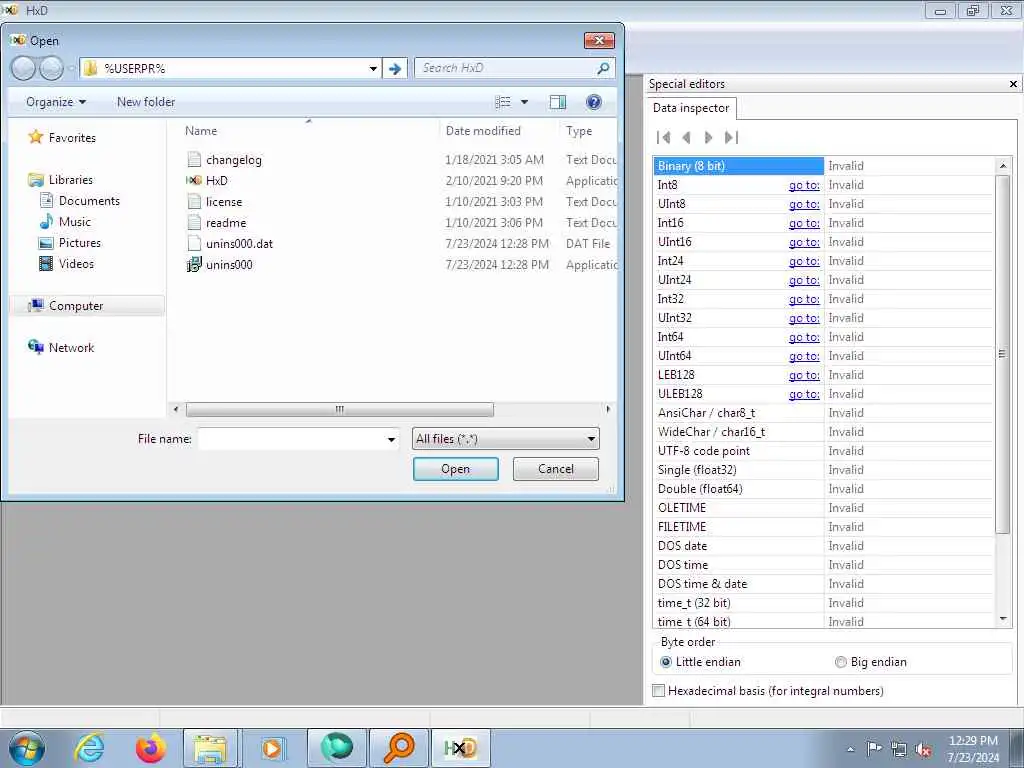Sort files by Date modified column
The image size is (1024, 768).
(483, 131)
